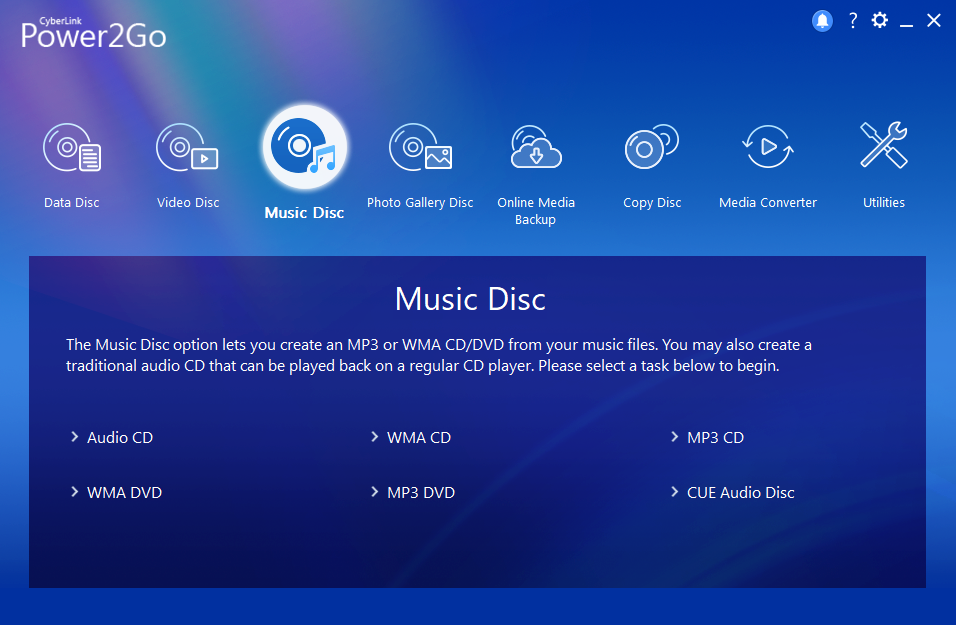
Task: Close the Power2Go window
Action: 934,21
